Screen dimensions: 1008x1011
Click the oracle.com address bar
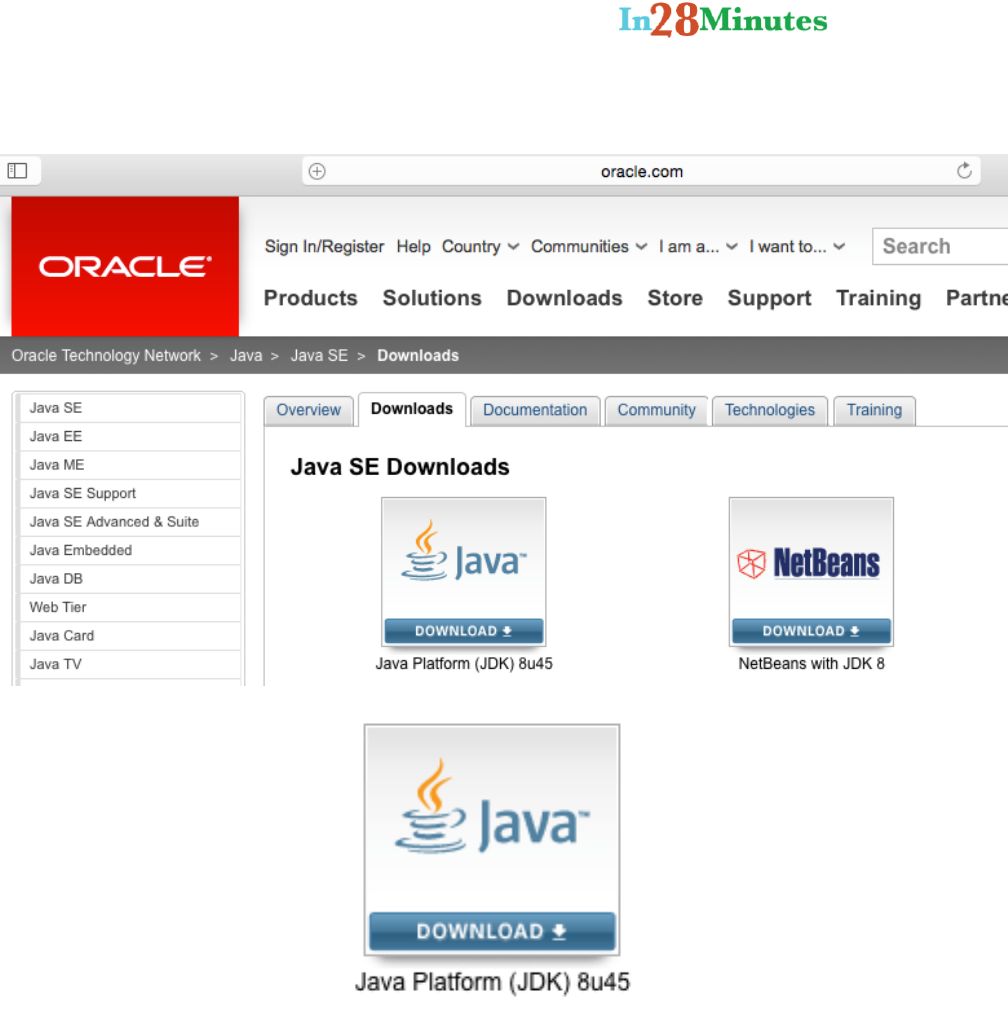coord(641,172)
